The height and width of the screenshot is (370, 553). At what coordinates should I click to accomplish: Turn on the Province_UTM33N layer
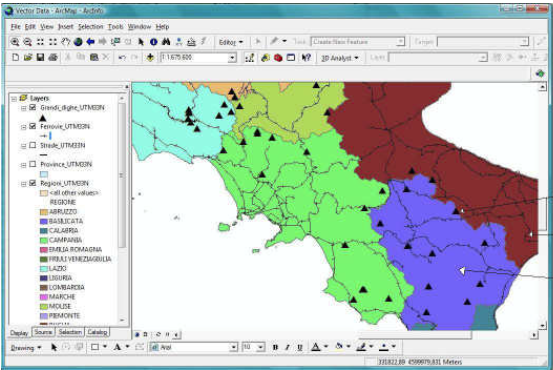[32, 164]
